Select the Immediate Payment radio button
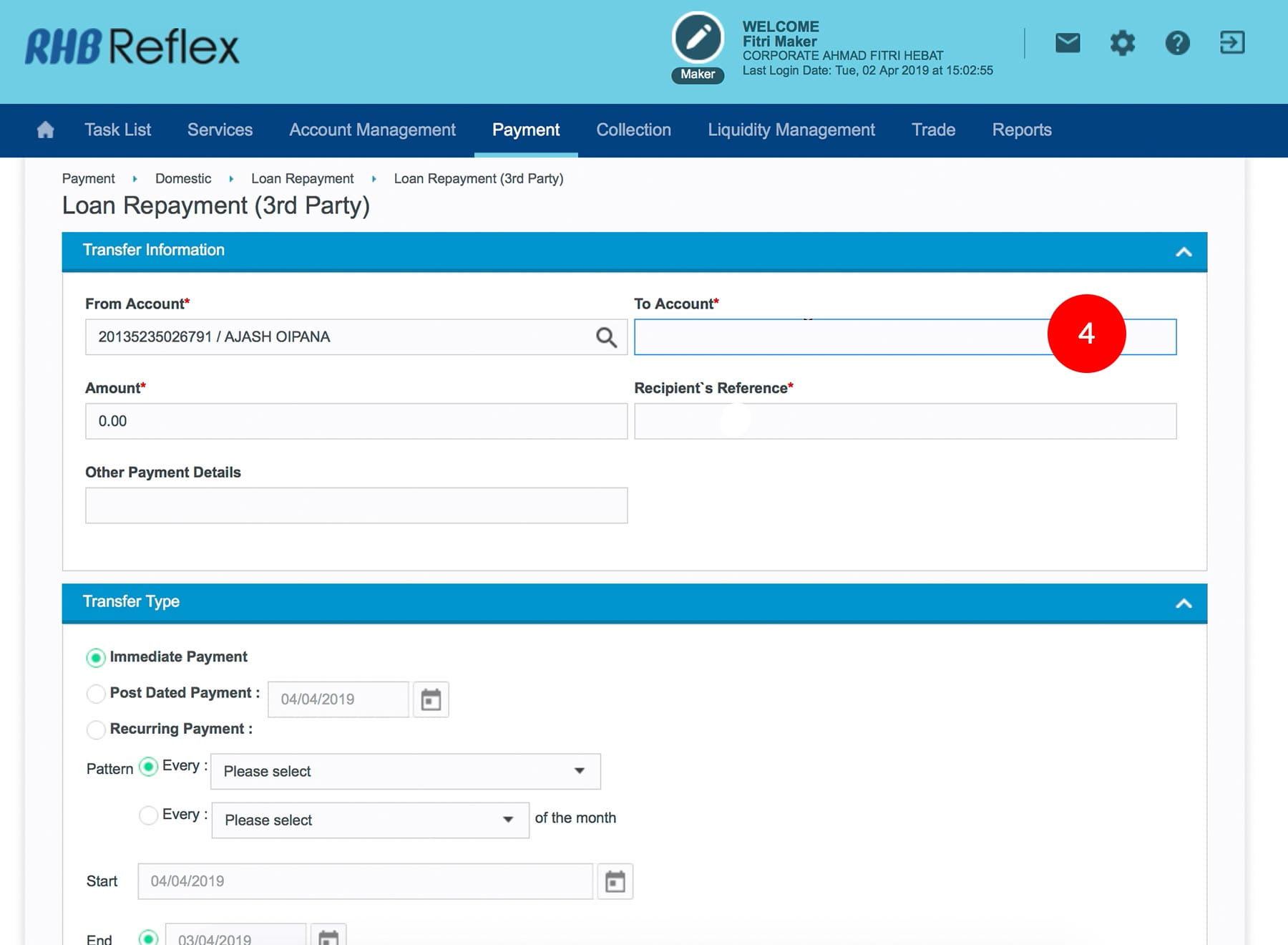The width and height of the screenshot is (1288, 945). coord(96,657)
